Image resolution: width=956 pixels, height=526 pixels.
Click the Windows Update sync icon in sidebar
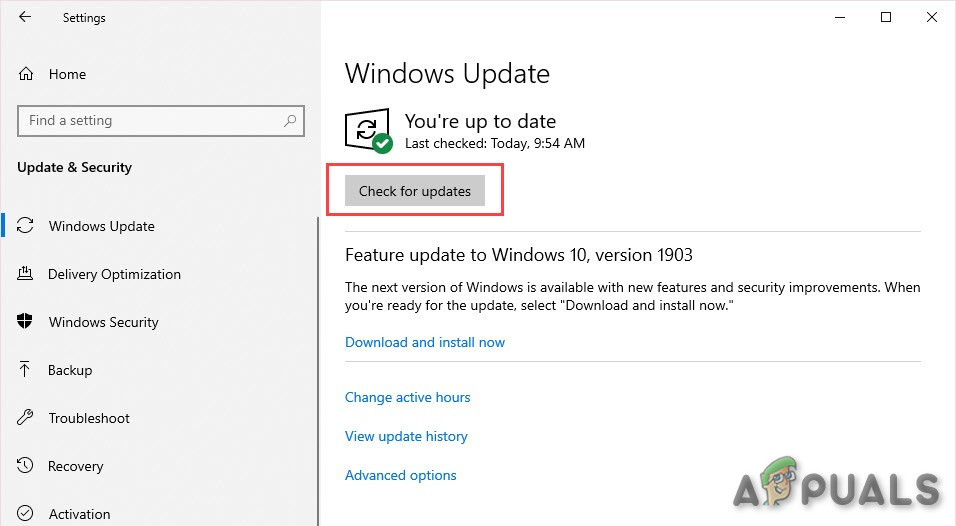click(26, 226)
